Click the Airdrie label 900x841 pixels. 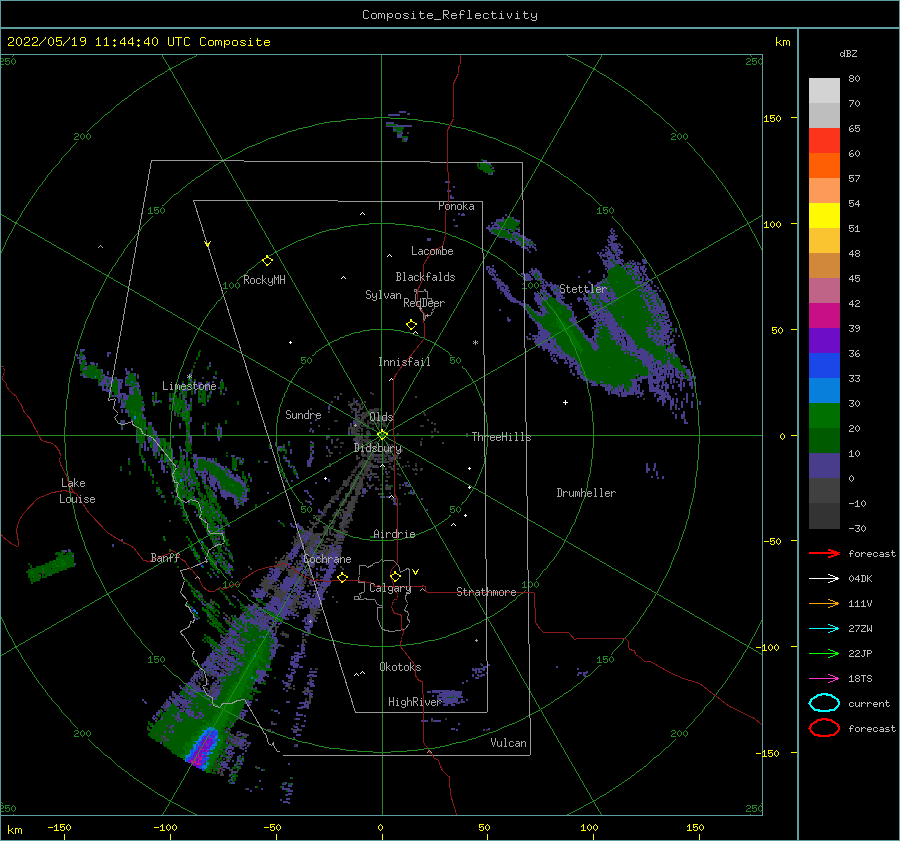point(394,534)
